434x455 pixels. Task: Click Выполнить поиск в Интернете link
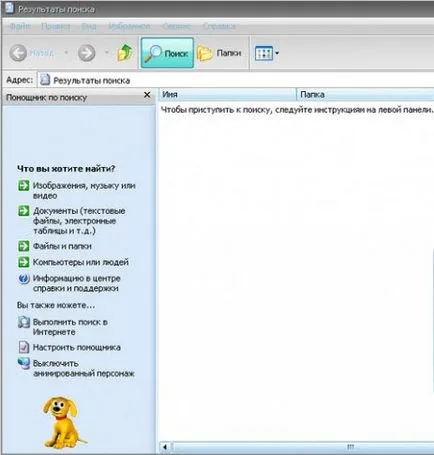[x=70, y=327]
